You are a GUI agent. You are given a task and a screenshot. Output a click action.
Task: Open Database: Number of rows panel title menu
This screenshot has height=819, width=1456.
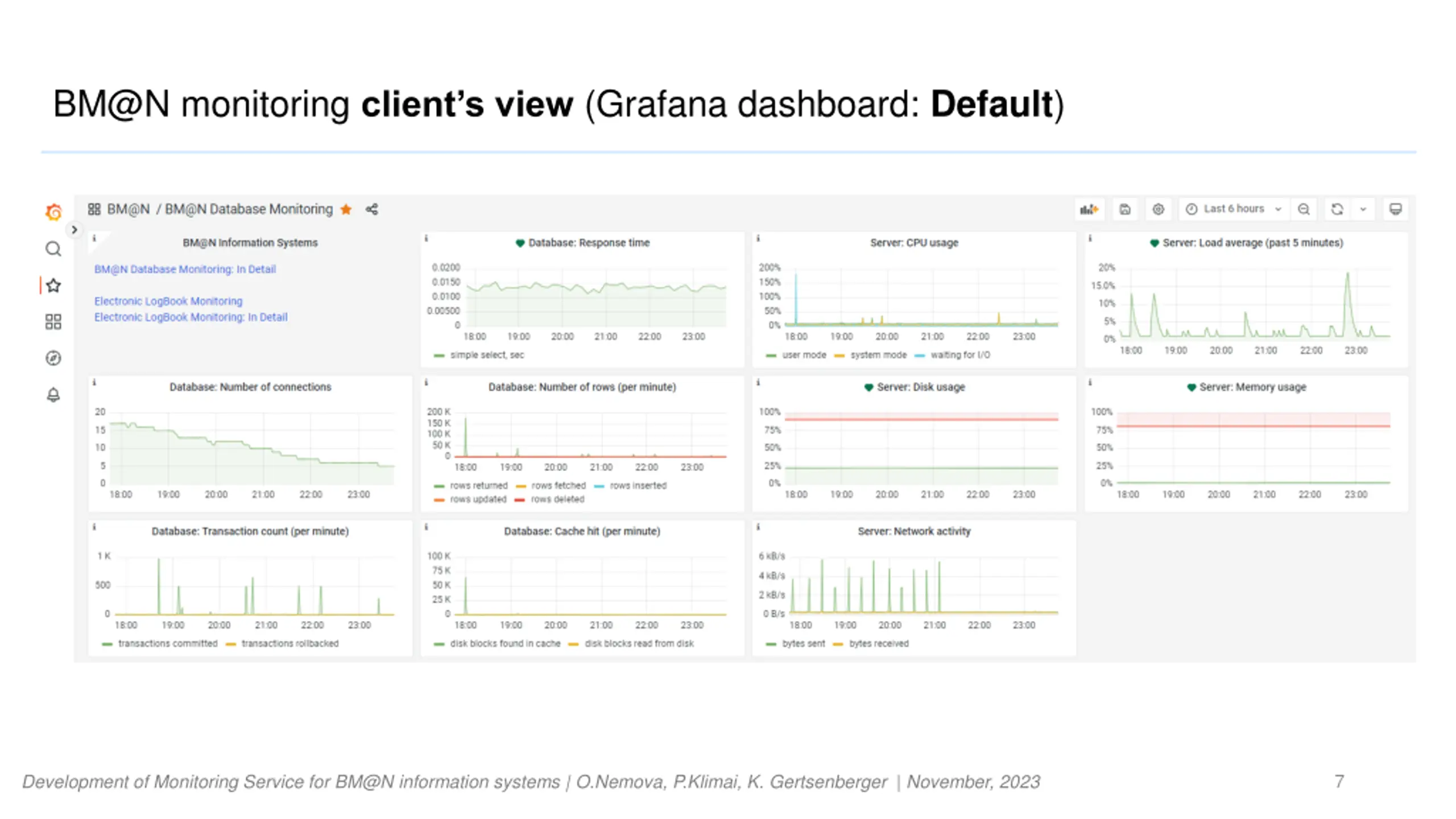click(x=582, y=387)
